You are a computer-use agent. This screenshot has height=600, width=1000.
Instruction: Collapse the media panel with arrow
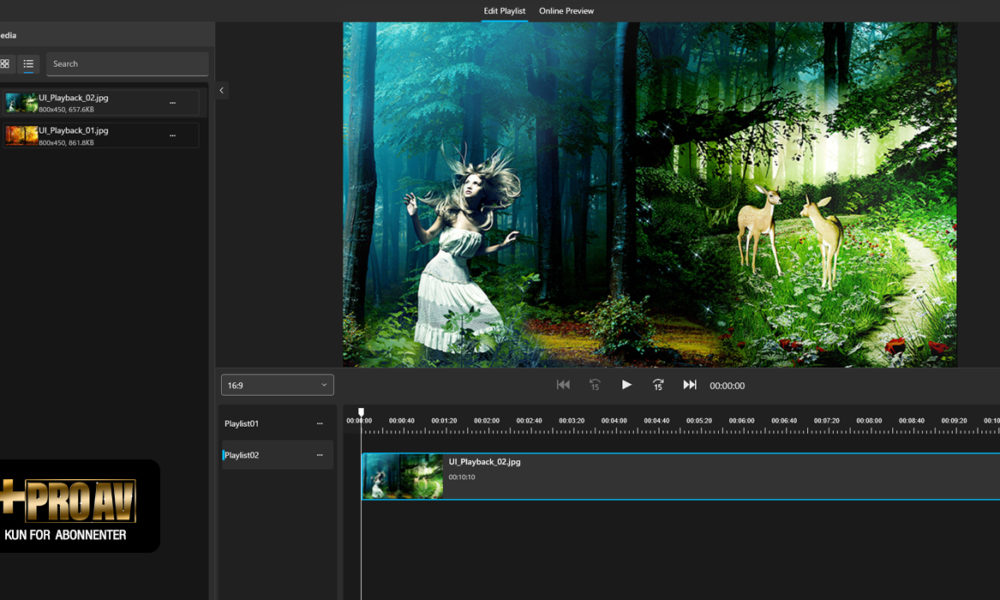(222, 90)
